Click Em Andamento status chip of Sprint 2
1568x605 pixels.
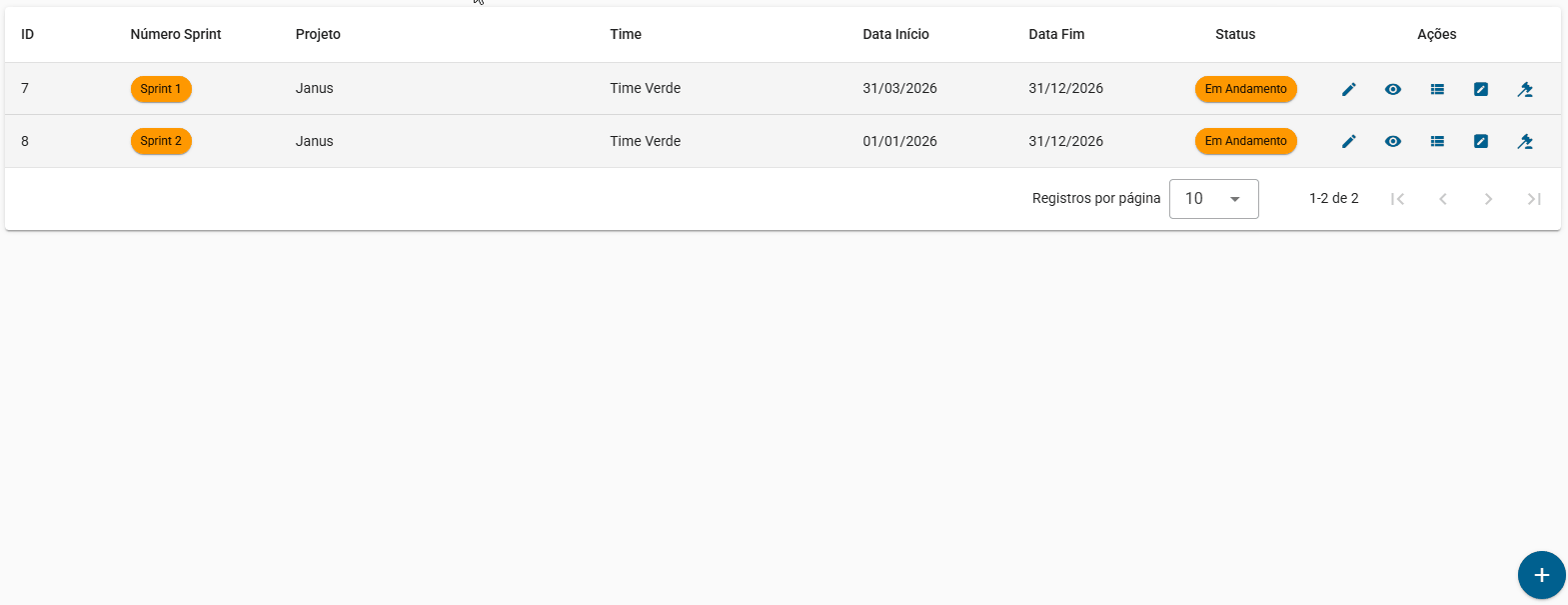point(1246,141)
